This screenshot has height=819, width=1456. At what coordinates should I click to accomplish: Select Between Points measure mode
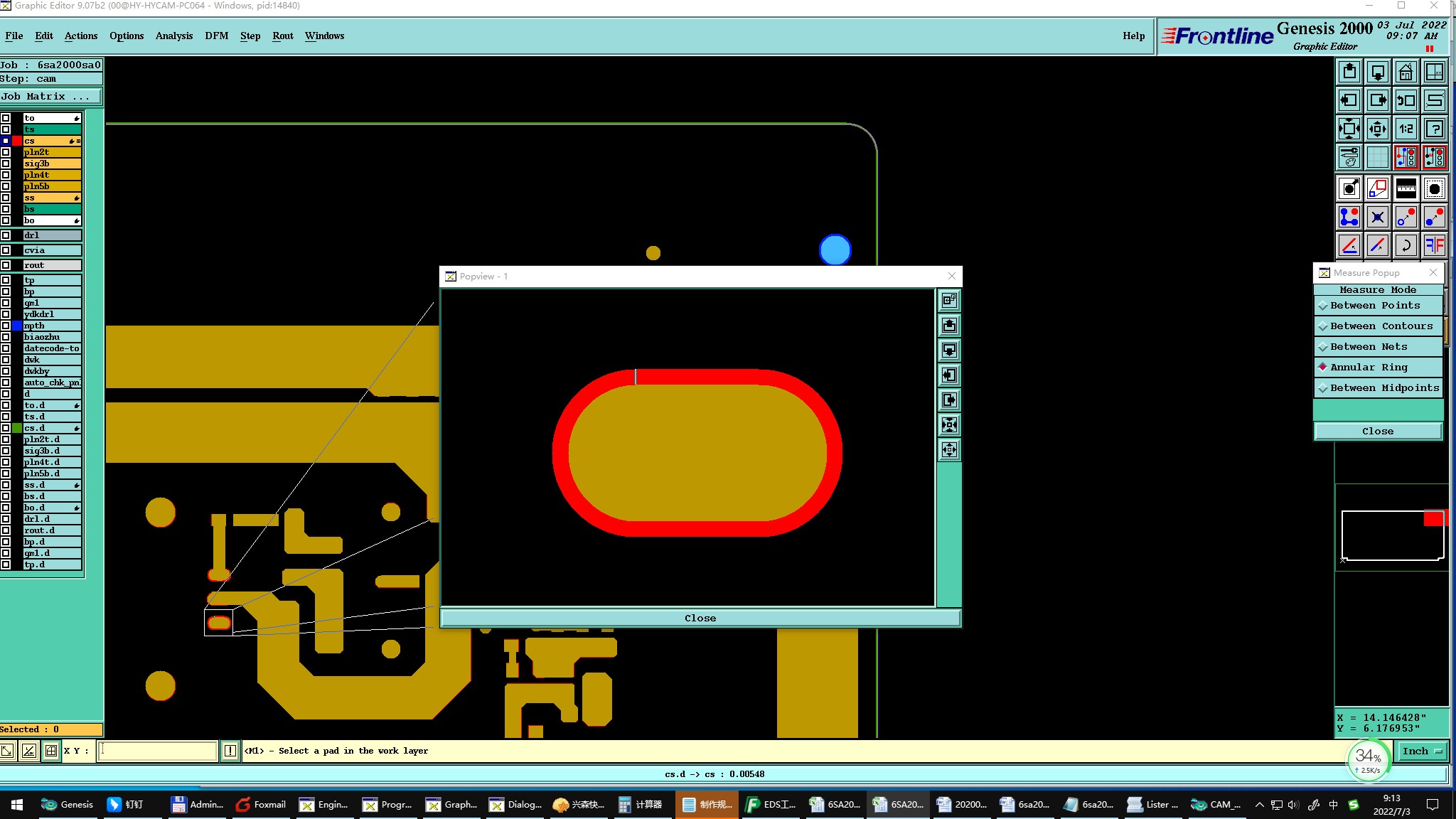pyautogui.click(x=1378, y=305)
